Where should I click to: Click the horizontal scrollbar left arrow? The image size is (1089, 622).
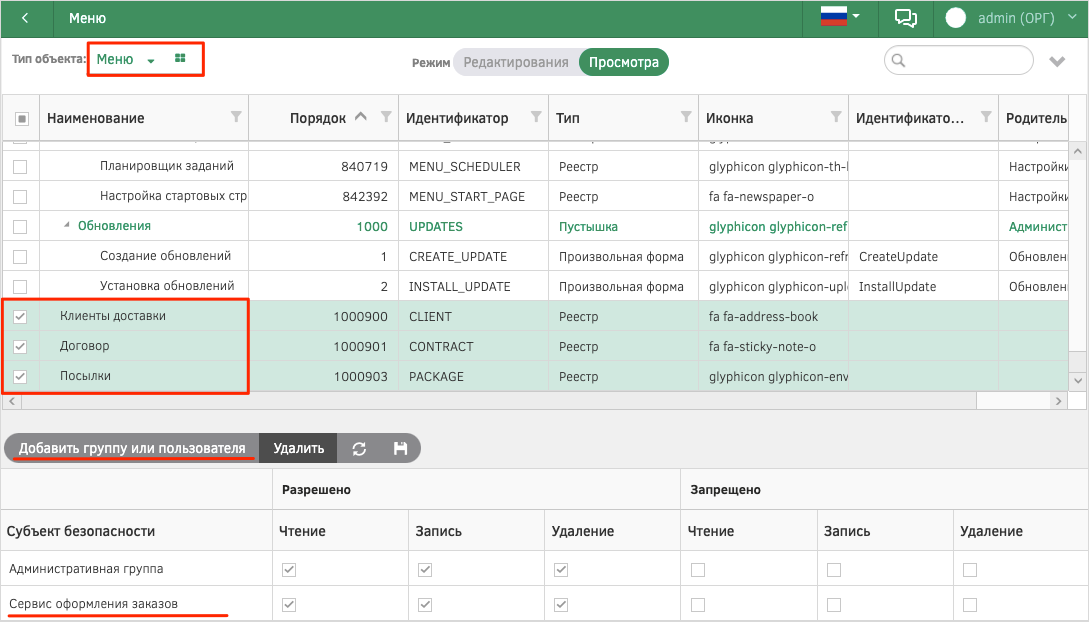(12, 401)
